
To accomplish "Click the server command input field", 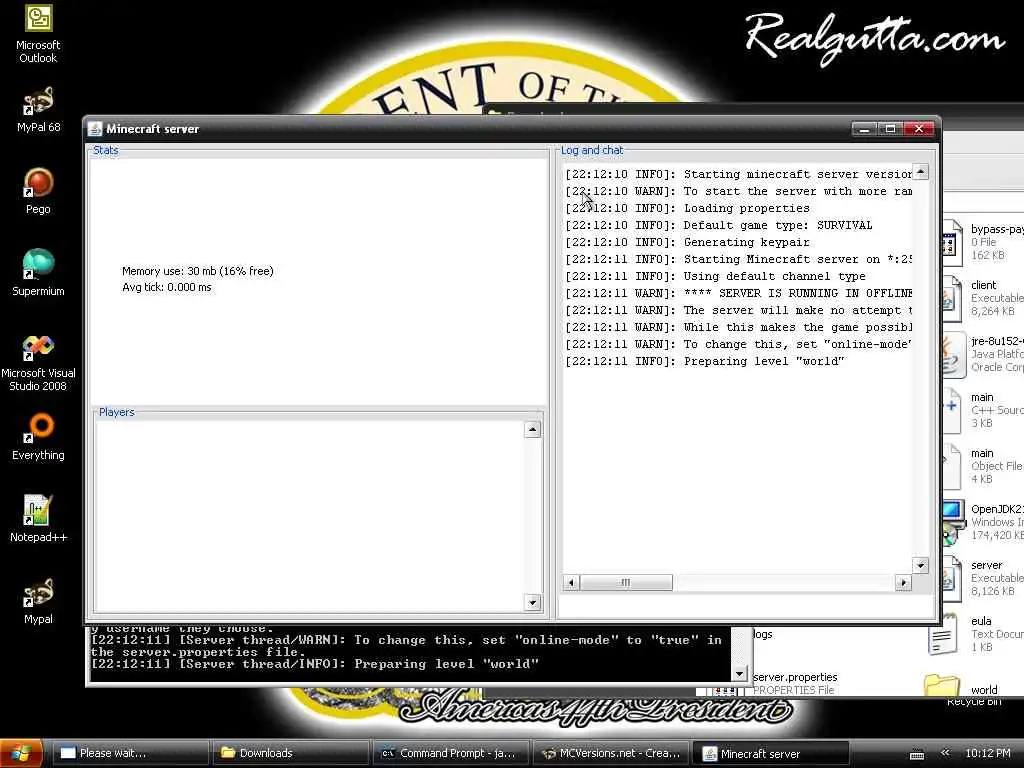I will [746, 607].
